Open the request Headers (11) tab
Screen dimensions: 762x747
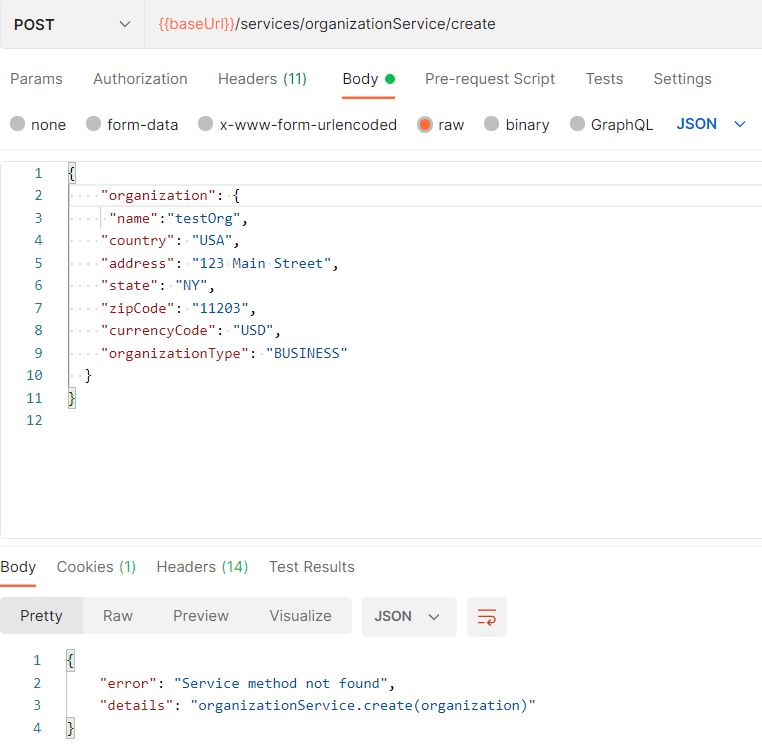[x=262, y=79]
